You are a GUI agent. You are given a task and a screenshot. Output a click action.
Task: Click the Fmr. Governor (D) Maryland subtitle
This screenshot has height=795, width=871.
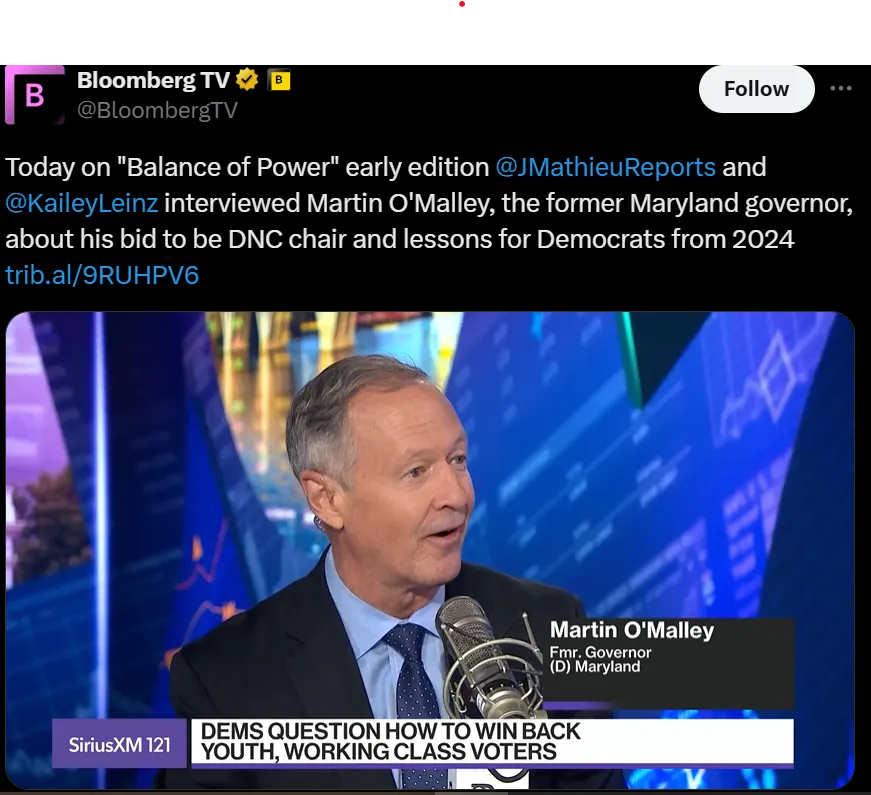click(600, 659)
